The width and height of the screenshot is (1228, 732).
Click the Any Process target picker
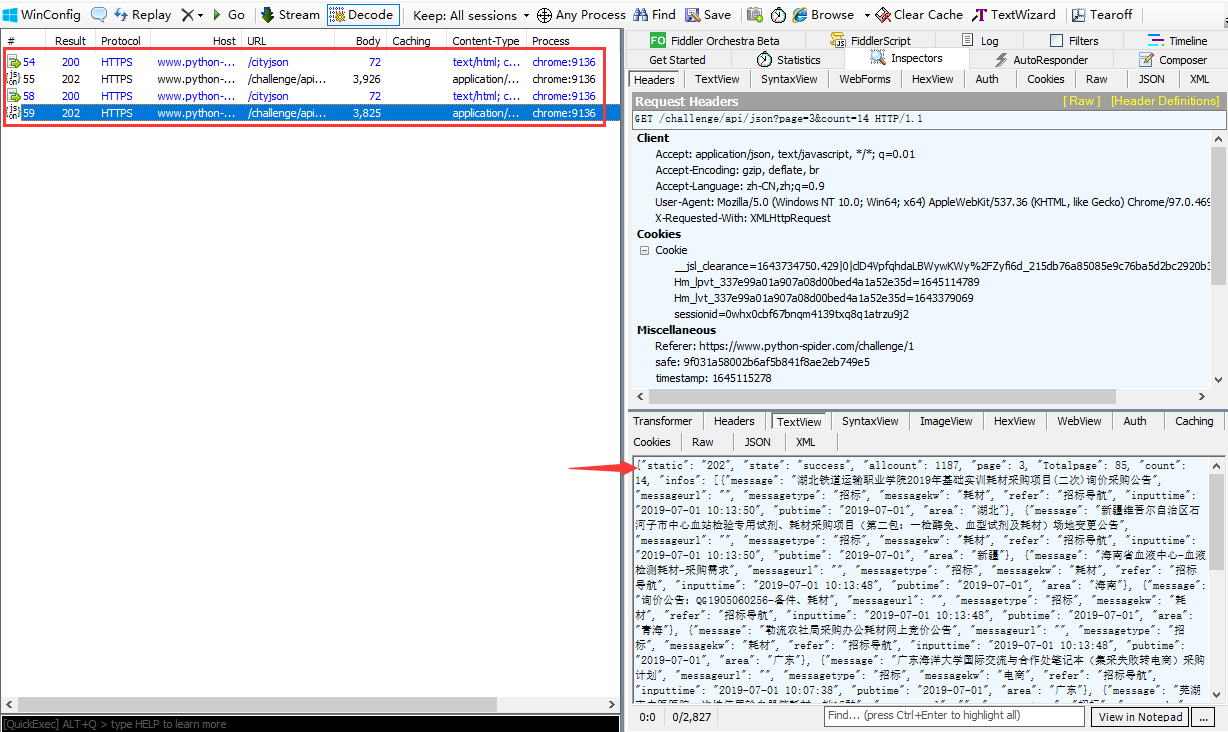tap(581, 15)
